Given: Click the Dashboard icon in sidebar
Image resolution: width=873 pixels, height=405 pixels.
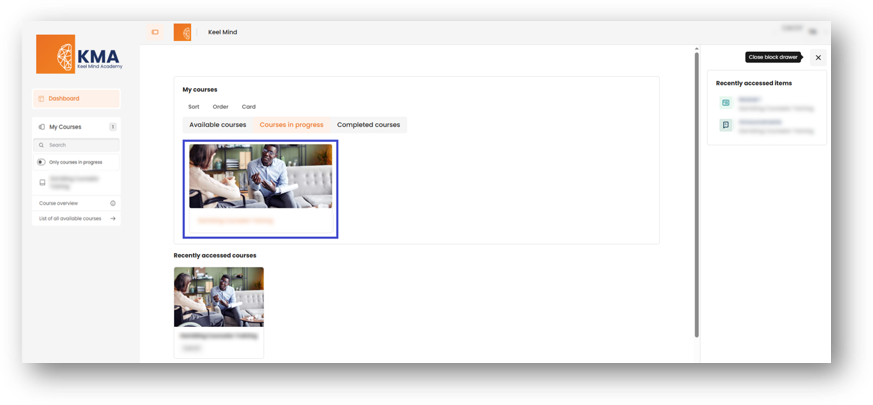Looking at the screenshot, I should point(41,99).
